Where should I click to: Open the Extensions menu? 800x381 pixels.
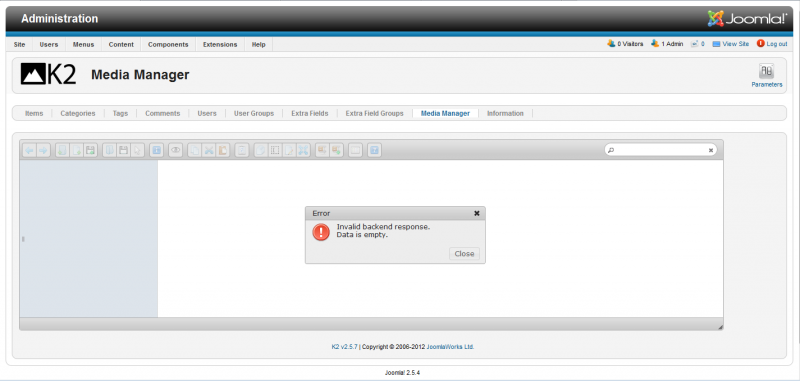click(x=220, y=44)
